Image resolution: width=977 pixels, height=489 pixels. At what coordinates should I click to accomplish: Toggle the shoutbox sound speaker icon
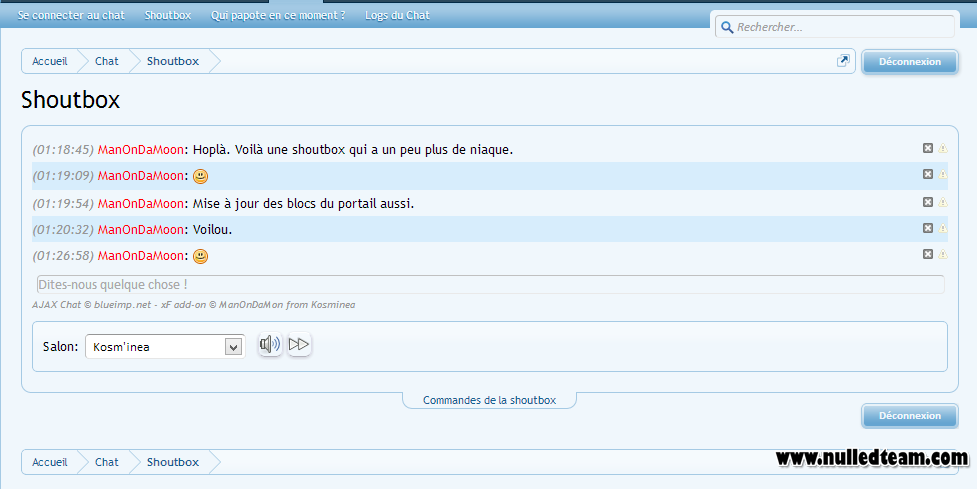(x=270, y=344)
